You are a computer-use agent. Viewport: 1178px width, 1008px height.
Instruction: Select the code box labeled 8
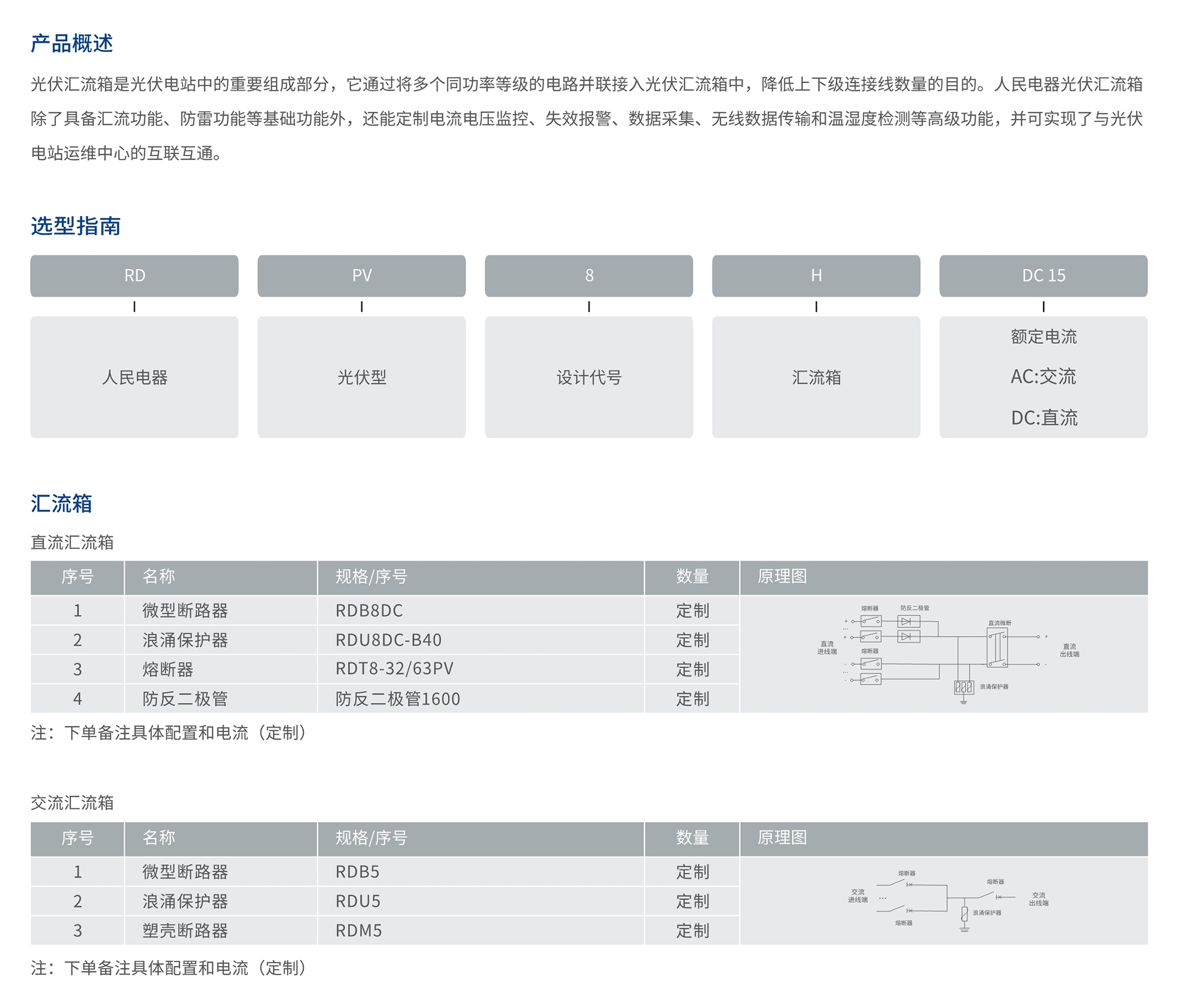(589, 276)
